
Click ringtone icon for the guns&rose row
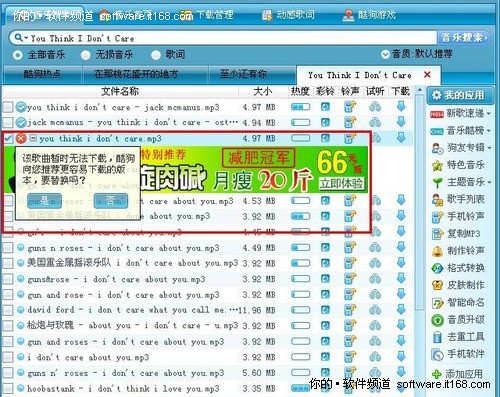tap(350, 279)
